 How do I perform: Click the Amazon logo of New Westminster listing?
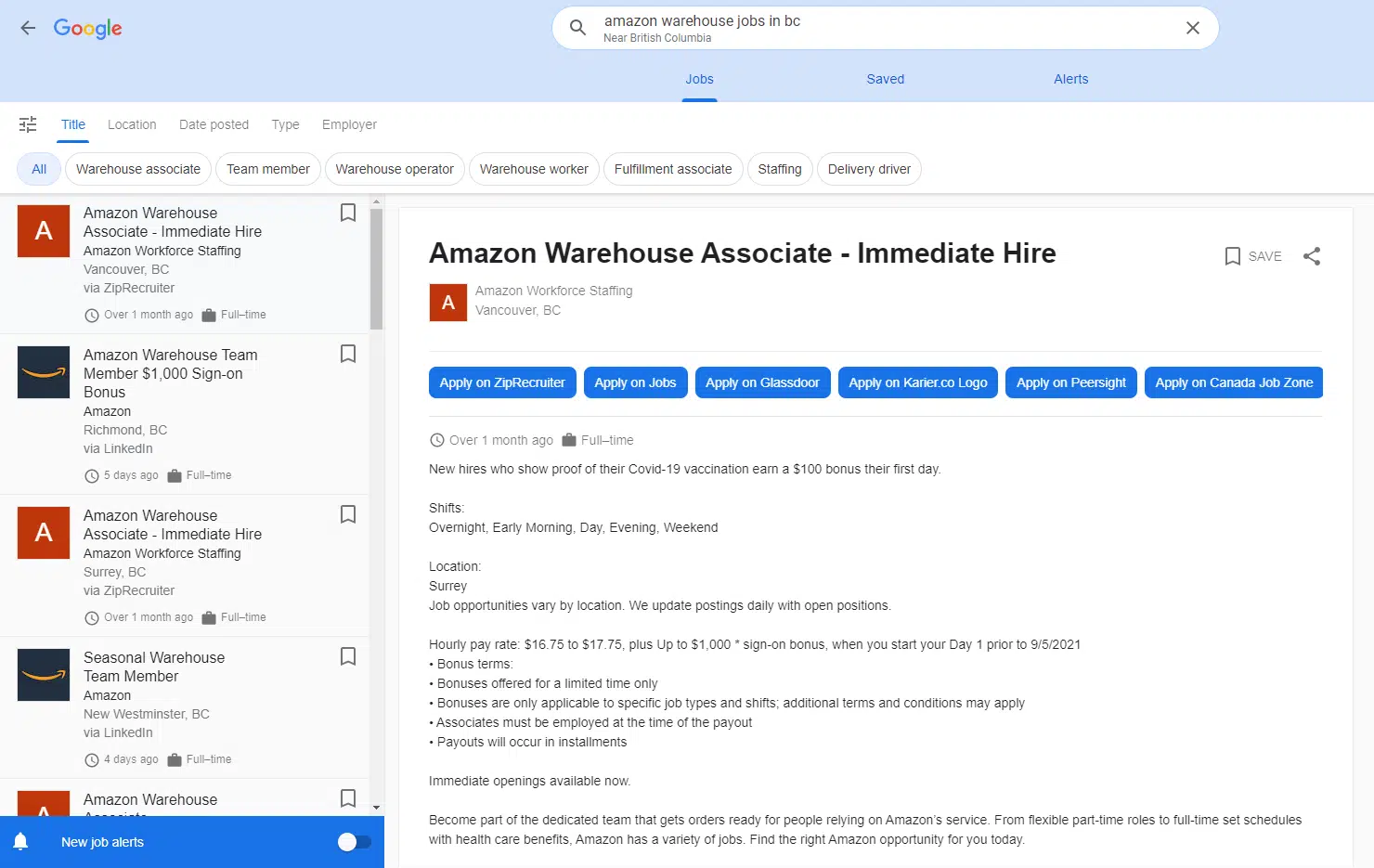tap(44, 675)
